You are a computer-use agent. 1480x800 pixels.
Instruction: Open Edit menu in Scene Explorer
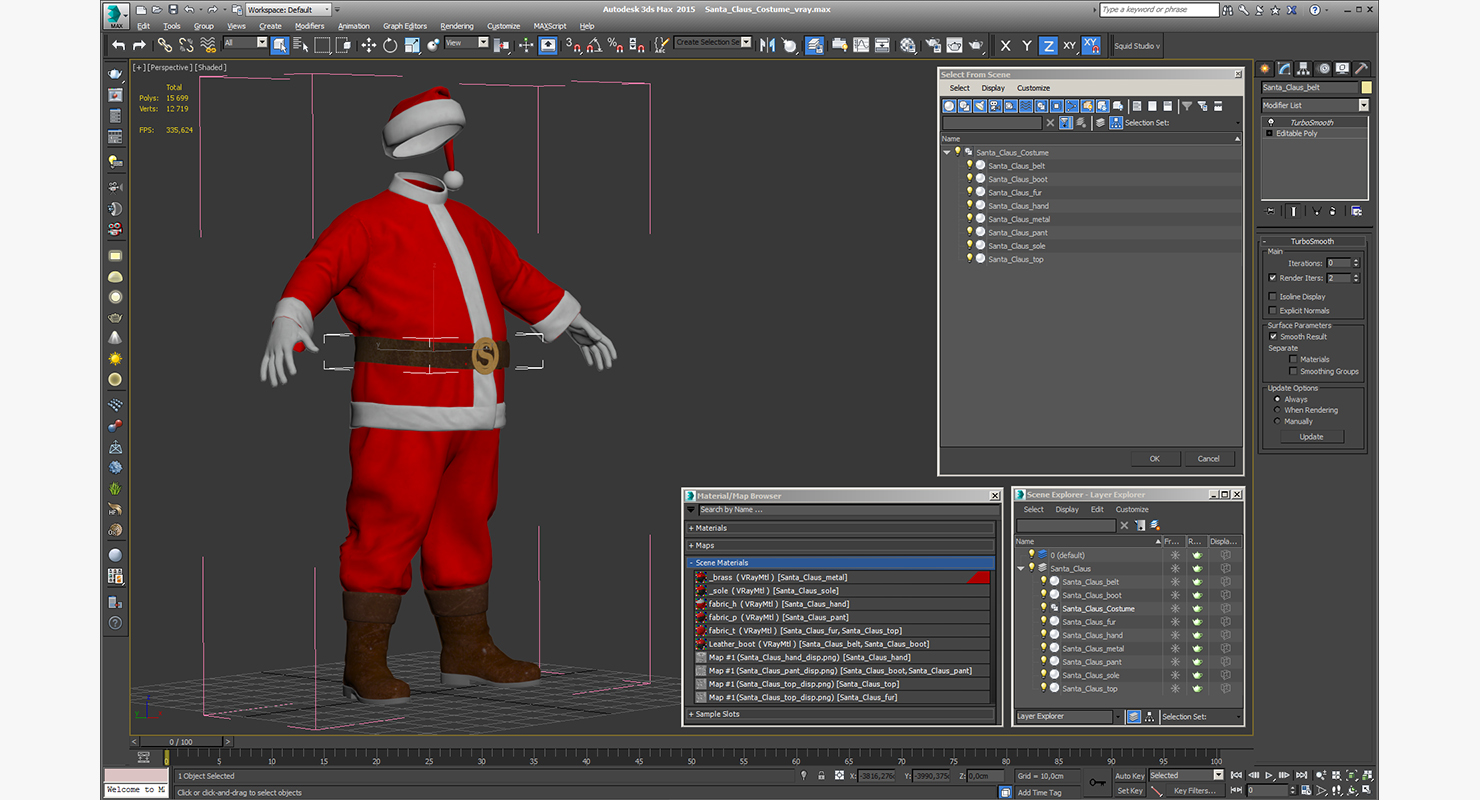[1097, 509]
